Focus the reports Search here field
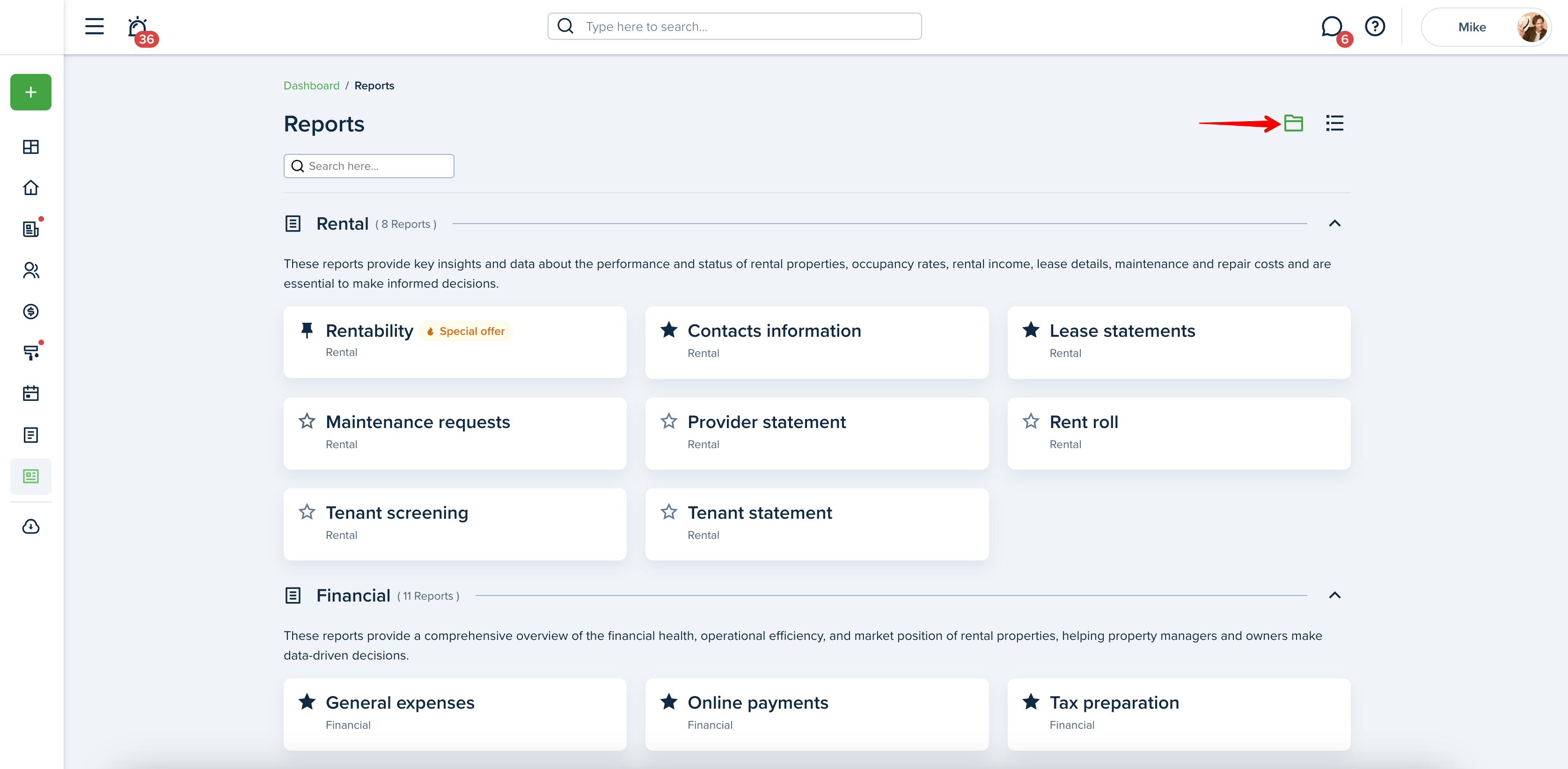The image size is (1568, 769). pyautogui.click(x=369, y=166)
